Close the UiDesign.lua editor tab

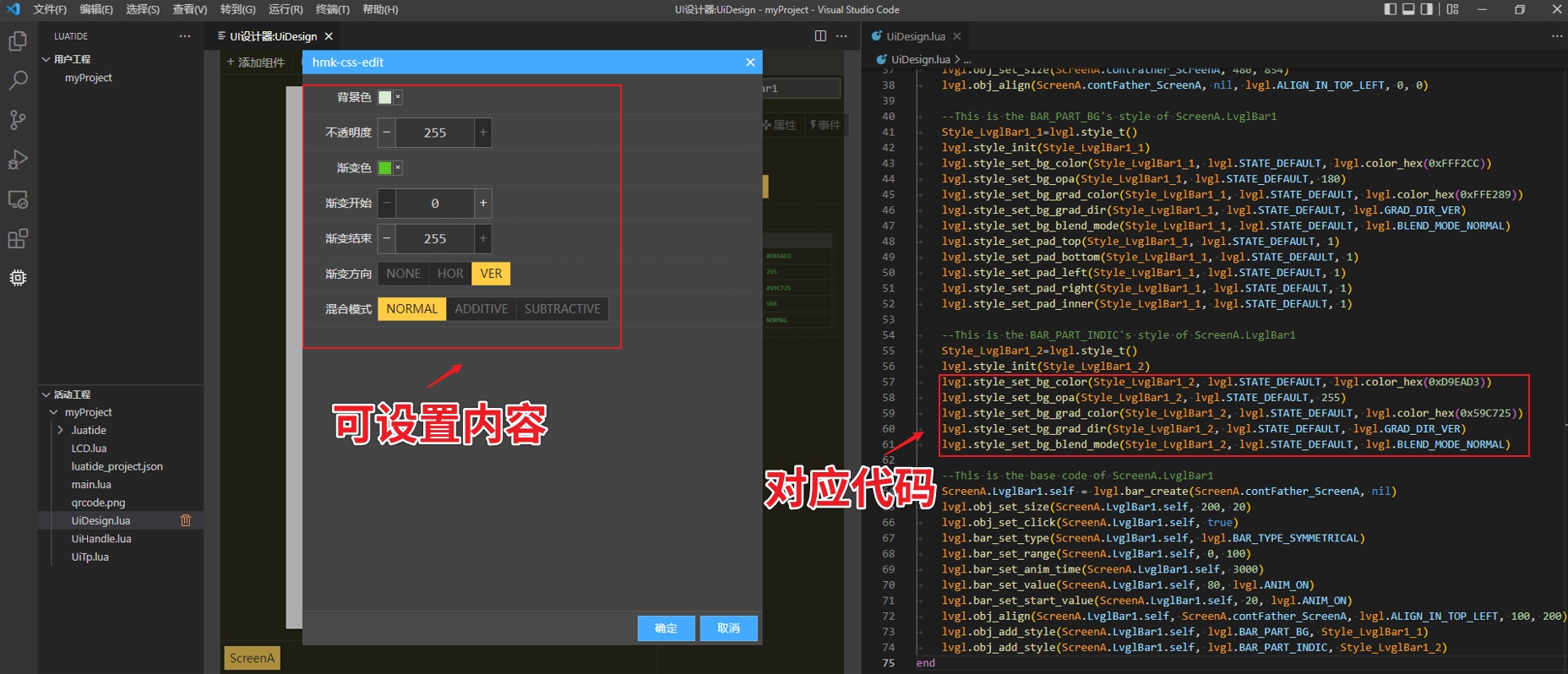click(957, 36)
